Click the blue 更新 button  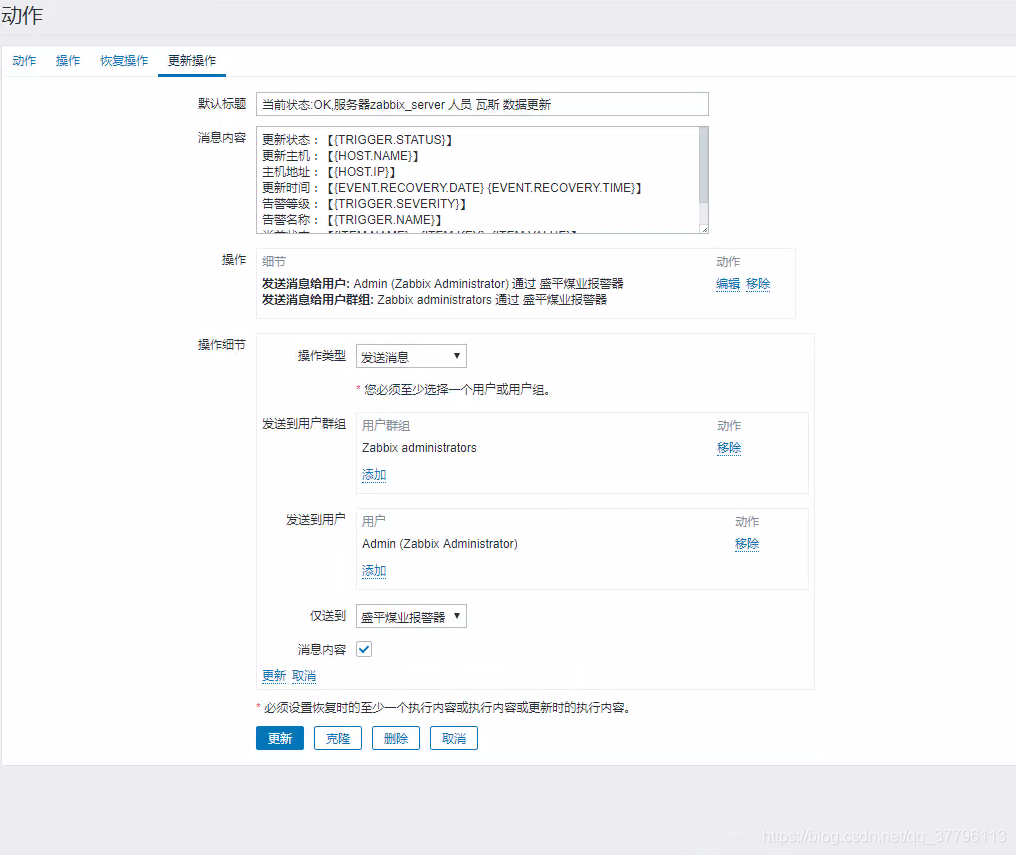click(x=280, y=738)
